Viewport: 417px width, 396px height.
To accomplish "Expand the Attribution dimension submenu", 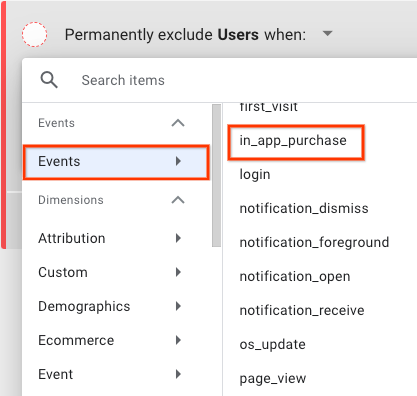I will click(x=178, y=238).
